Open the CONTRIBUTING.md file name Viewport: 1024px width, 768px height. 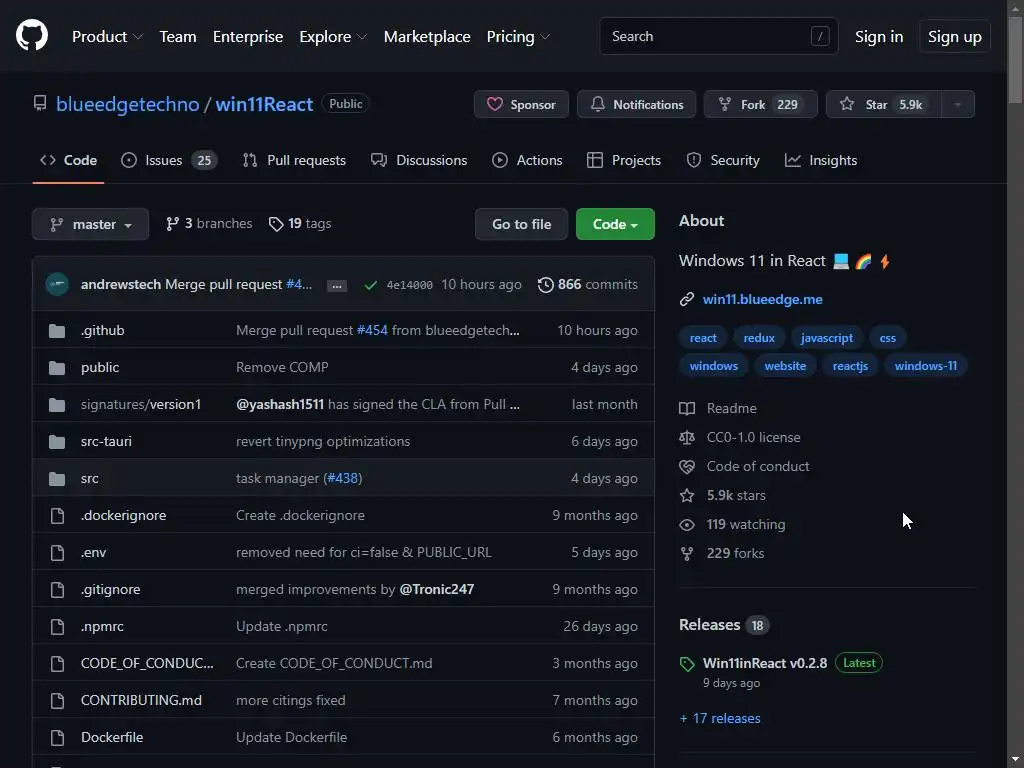pyautogui.click(x=141, y=700)
